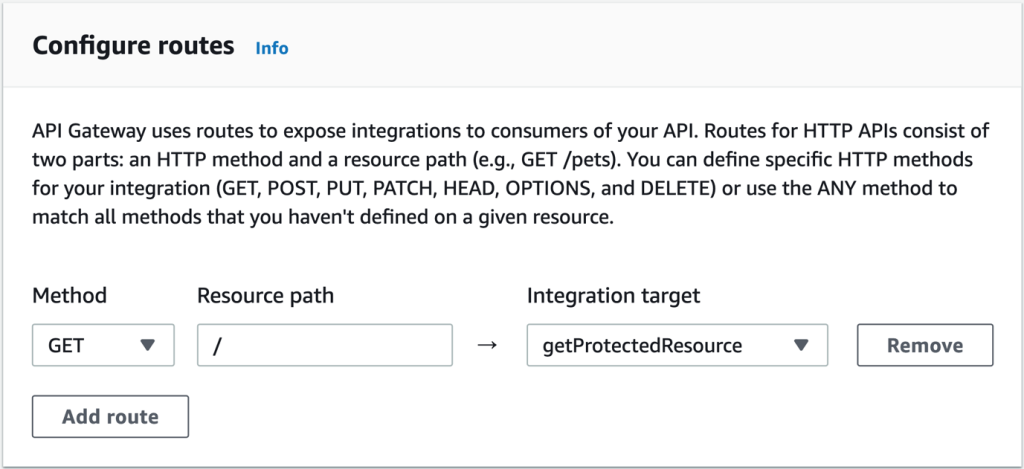Viewport: 1024px width, 469px height.
Task: Select the GET value in Method box
Action: pyautogui.click(x=66, y=346)
